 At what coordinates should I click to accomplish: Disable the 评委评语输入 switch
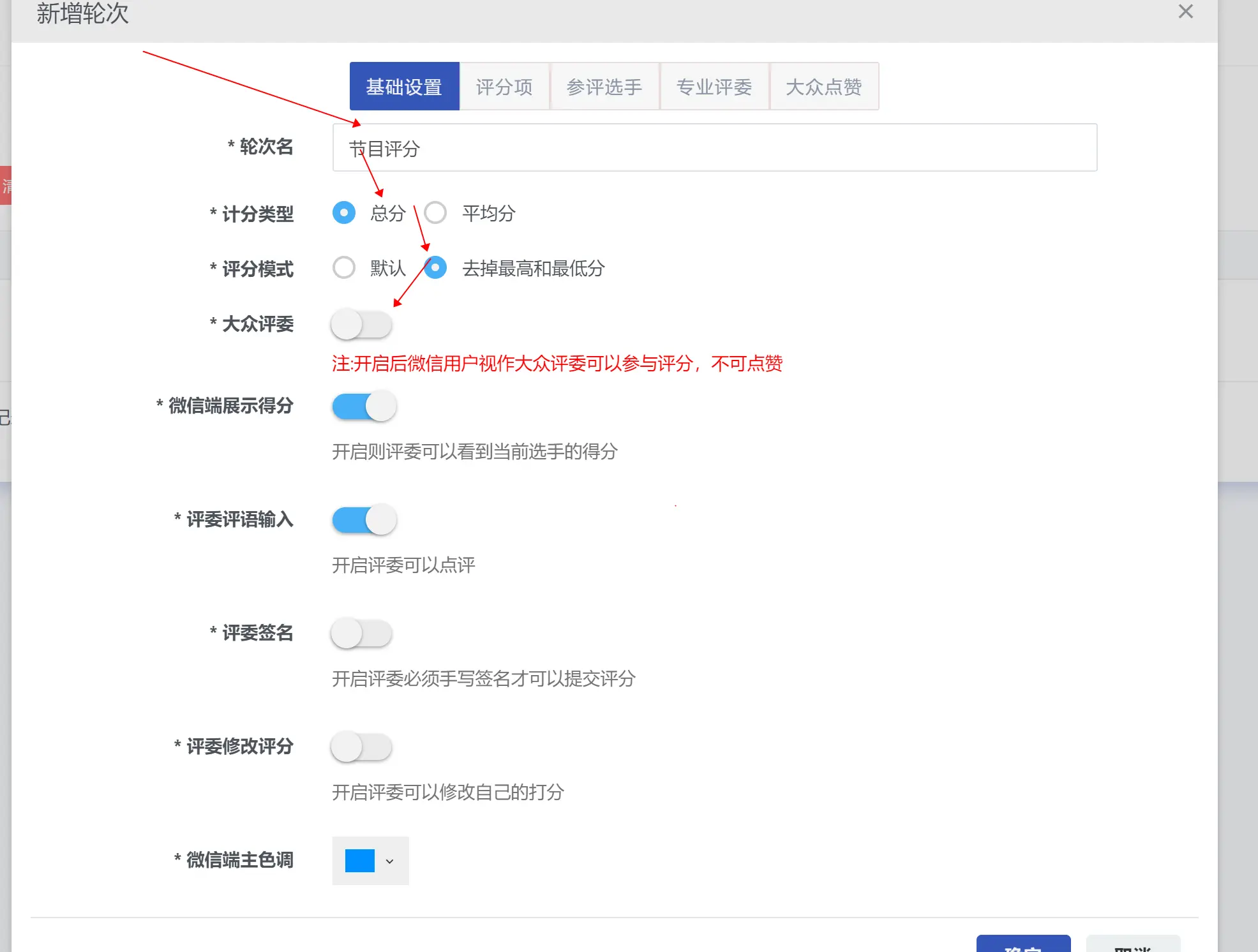(364, 520)
